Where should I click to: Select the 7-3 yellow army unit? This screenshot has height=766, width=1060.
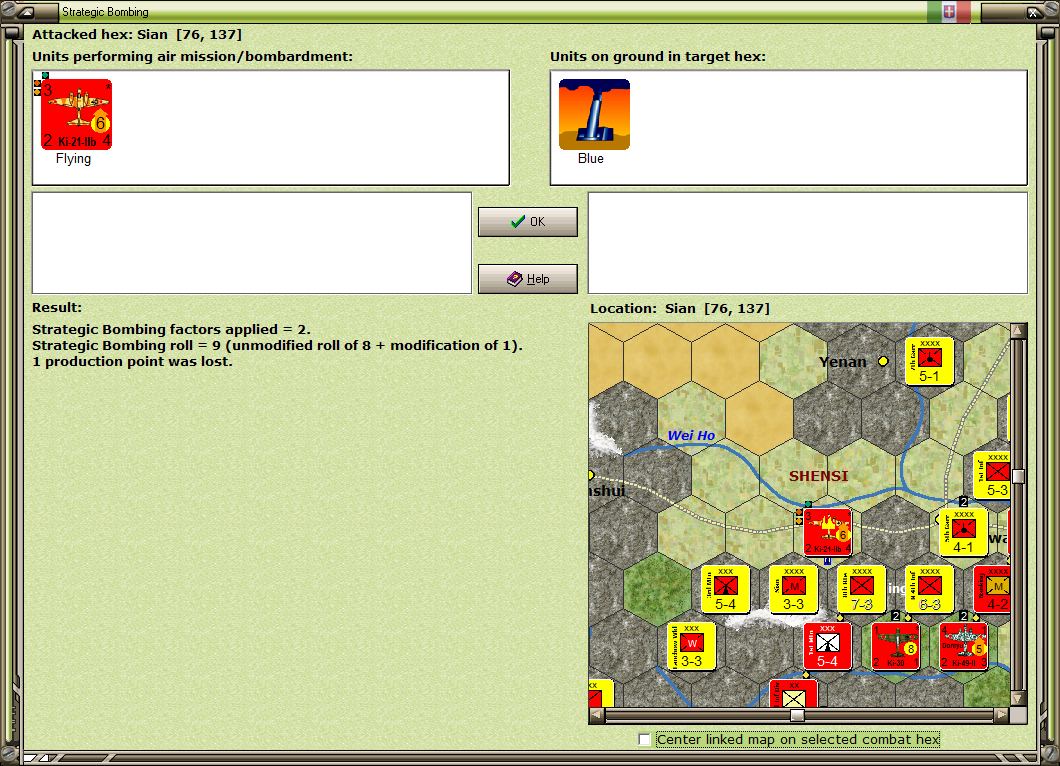[861, 590]
